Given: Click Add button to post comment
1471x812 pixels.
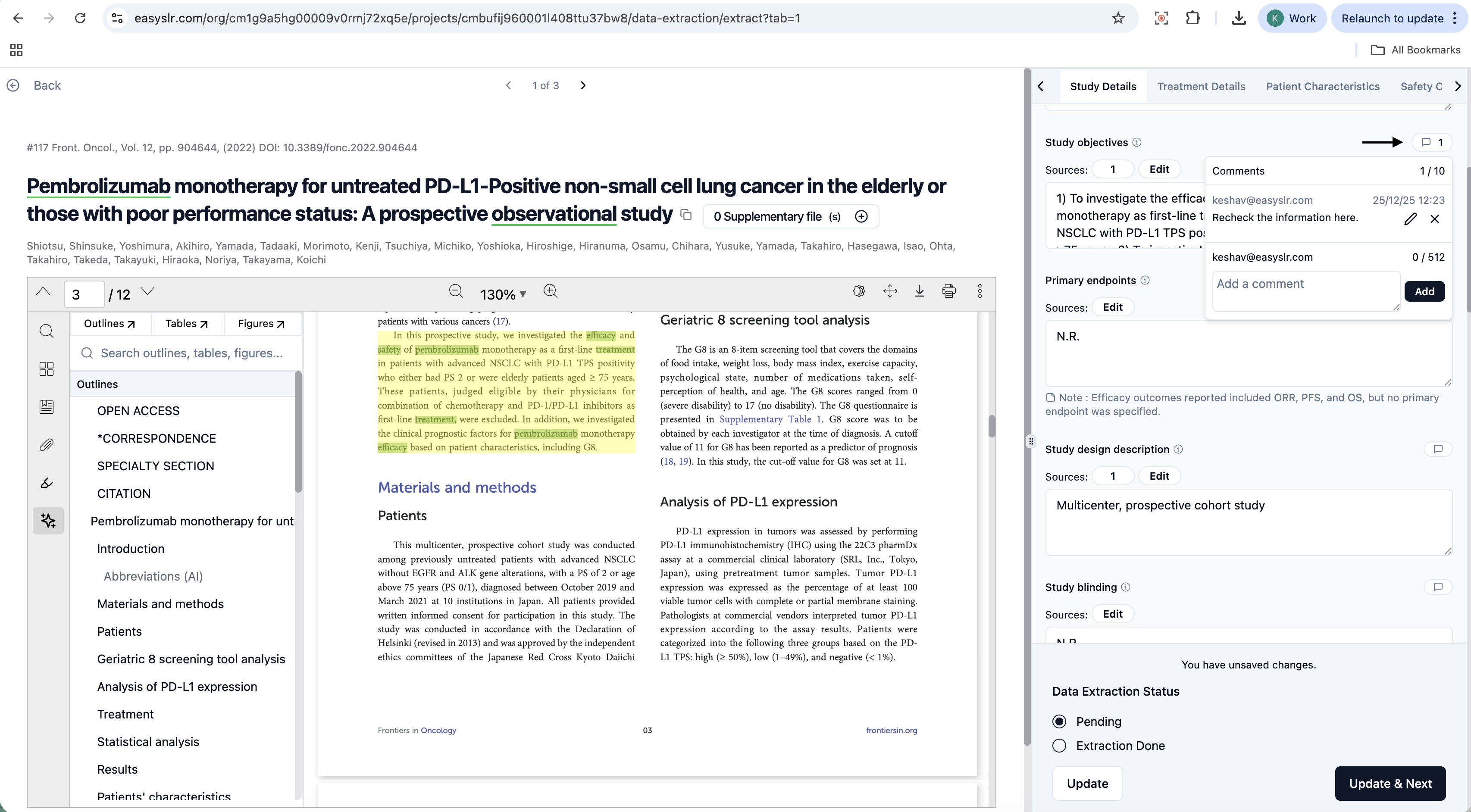Looking at the screenshot, I should (x=1424, y=291).
